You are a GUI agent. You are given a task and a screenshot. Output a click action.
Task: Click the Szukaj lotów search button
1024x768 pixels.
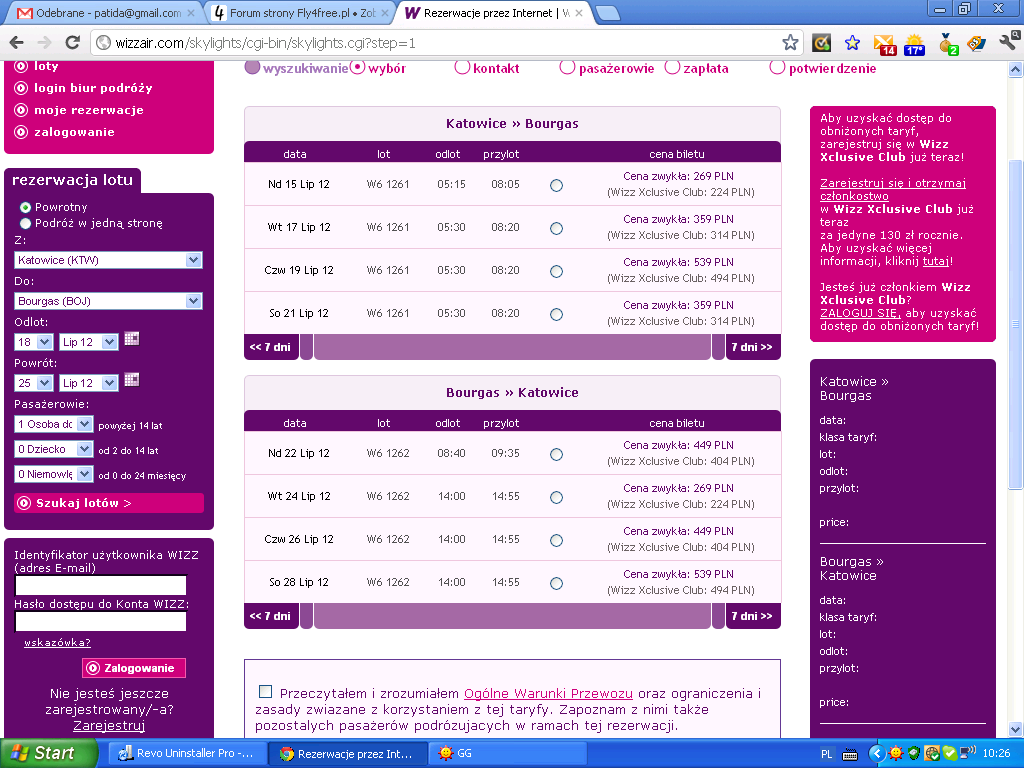(108, 503)
